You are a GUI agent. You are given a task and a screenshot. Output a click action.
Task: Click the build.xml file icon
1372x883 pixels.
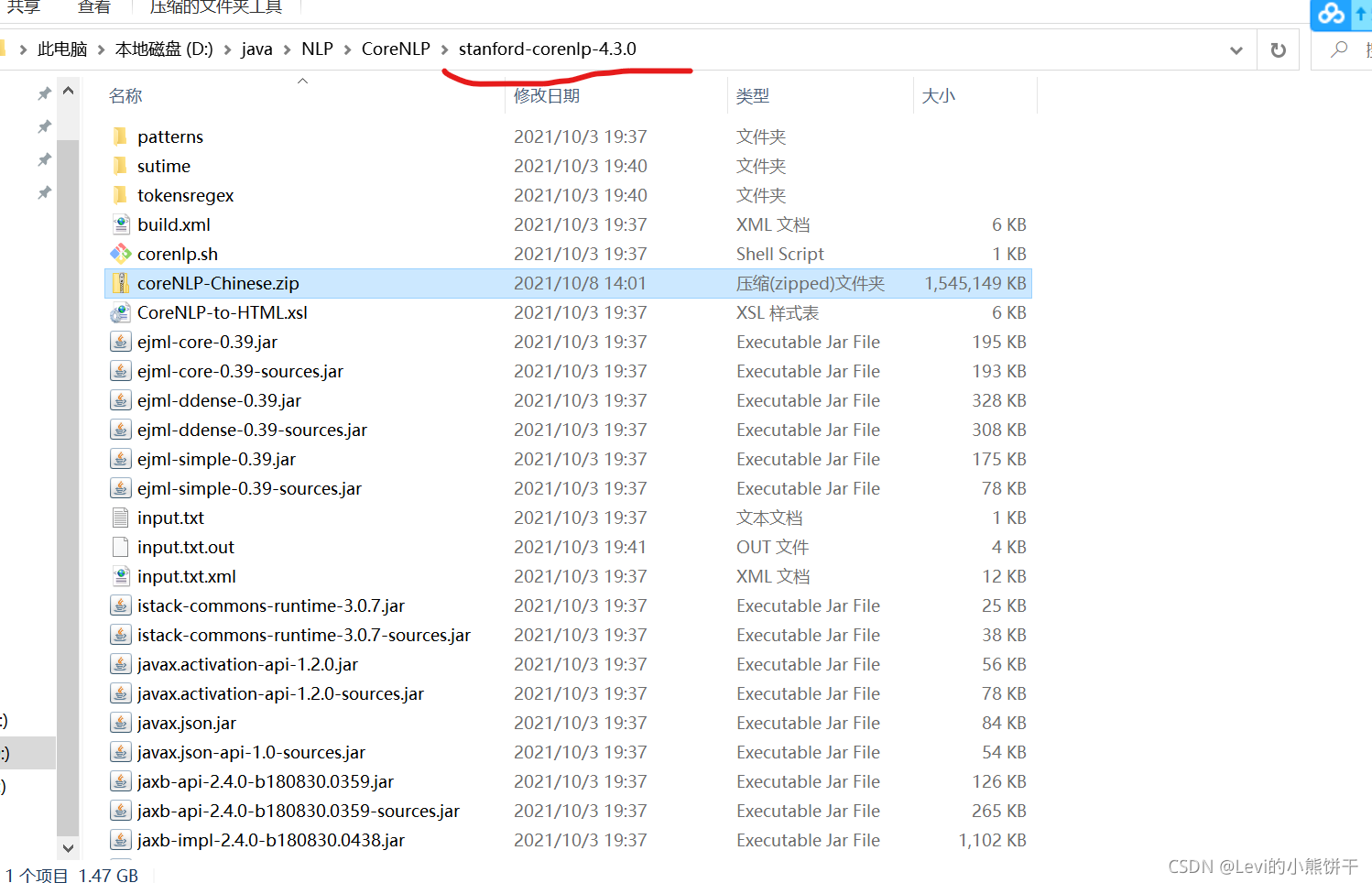(x=120, y=224)
